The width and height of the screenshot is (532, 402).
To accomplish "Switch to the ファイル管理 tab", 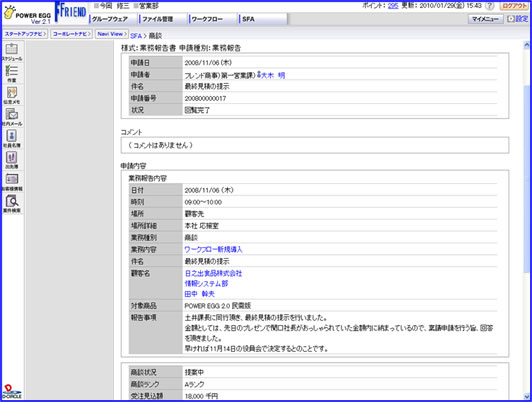I will pos(157,19).
